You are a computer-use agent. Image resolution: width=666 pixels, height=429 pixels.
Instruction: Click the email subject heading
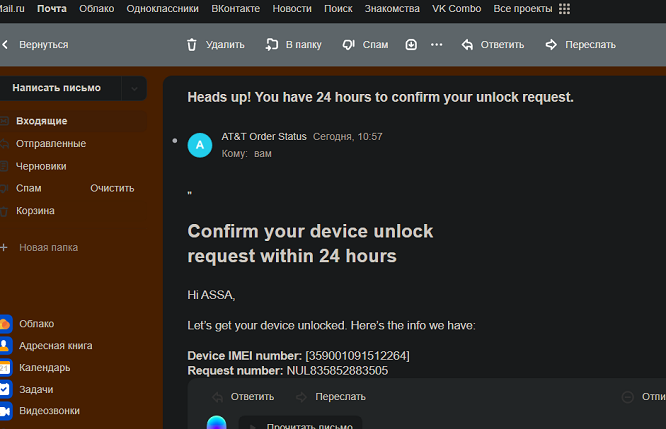pos(380,97)
